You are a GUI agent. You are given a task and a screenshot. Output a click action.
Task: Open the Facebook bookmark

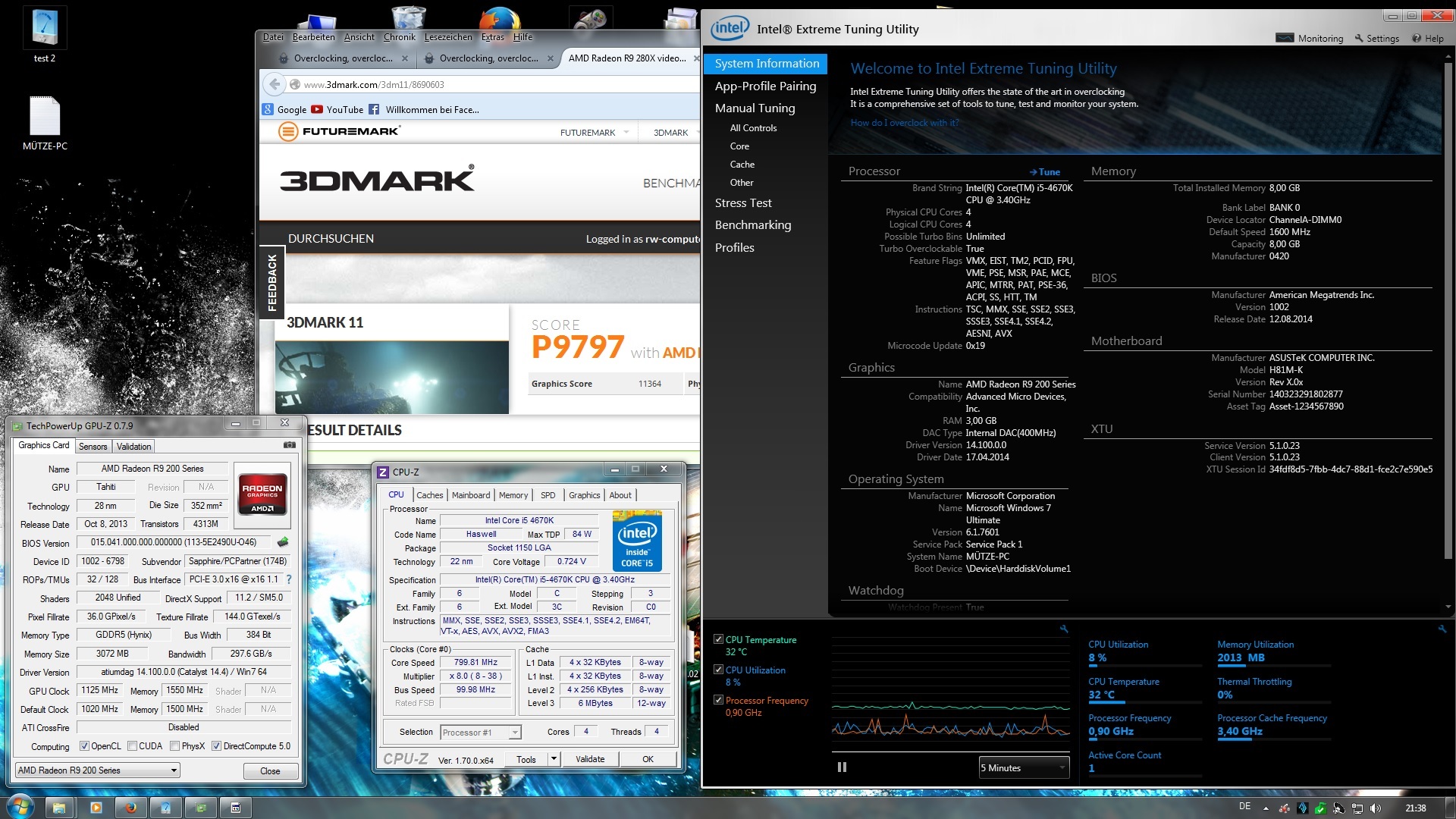[x=424, y=109]
